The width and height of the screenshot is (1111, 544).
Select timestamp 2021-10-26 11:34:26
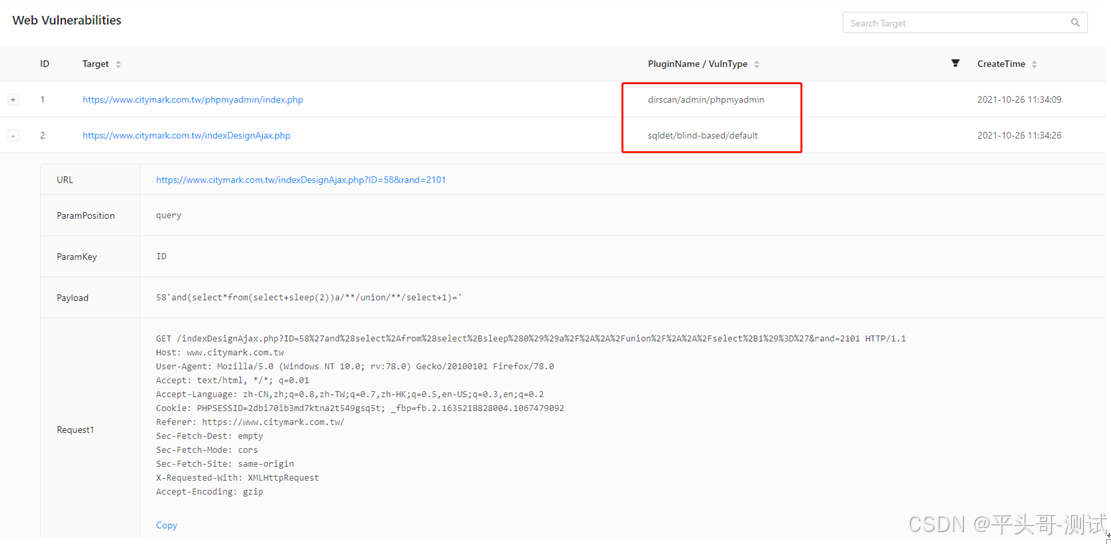point(1019,135)
